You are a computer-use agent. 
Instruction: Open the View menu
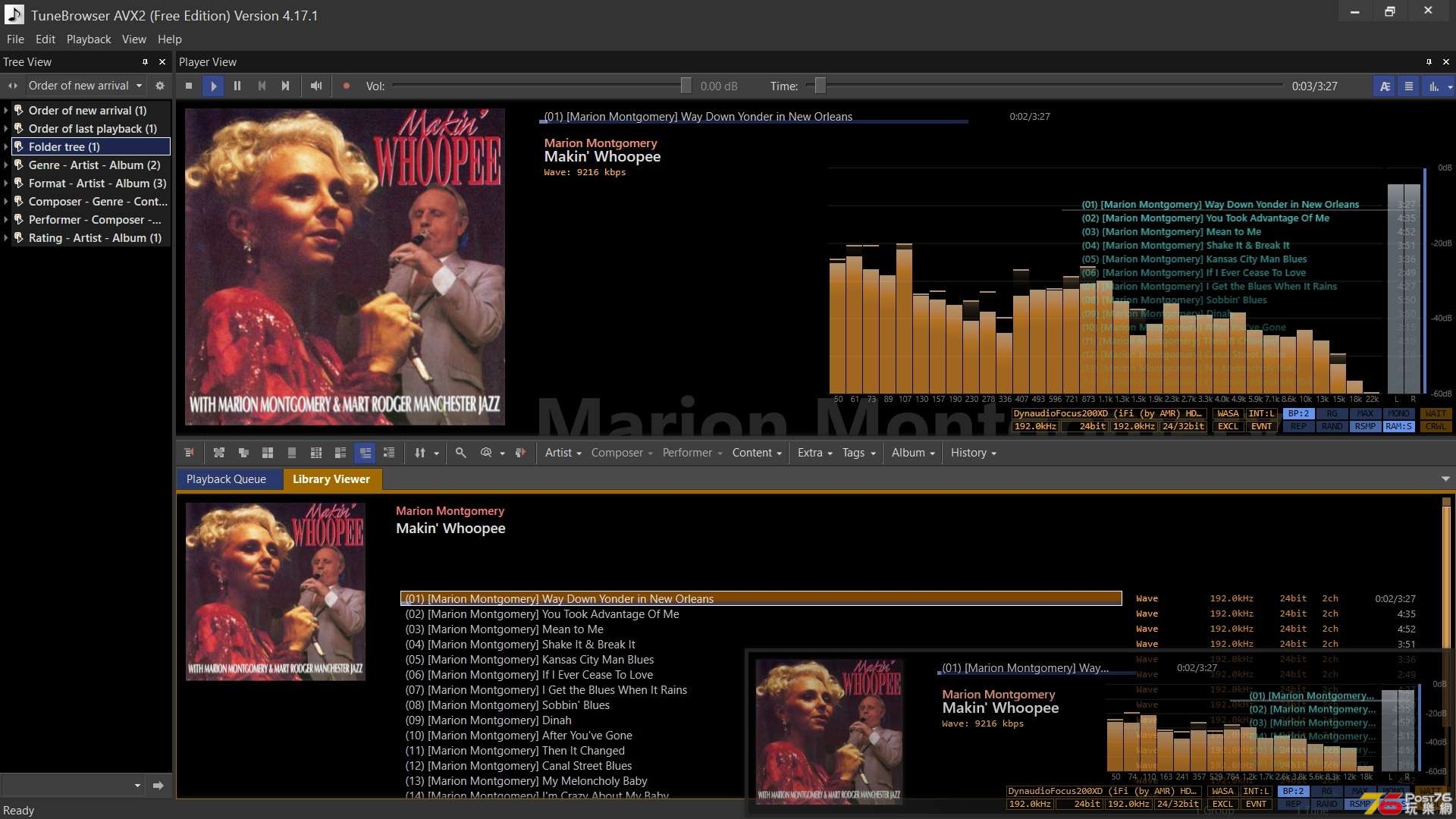[x=134, y=39]
